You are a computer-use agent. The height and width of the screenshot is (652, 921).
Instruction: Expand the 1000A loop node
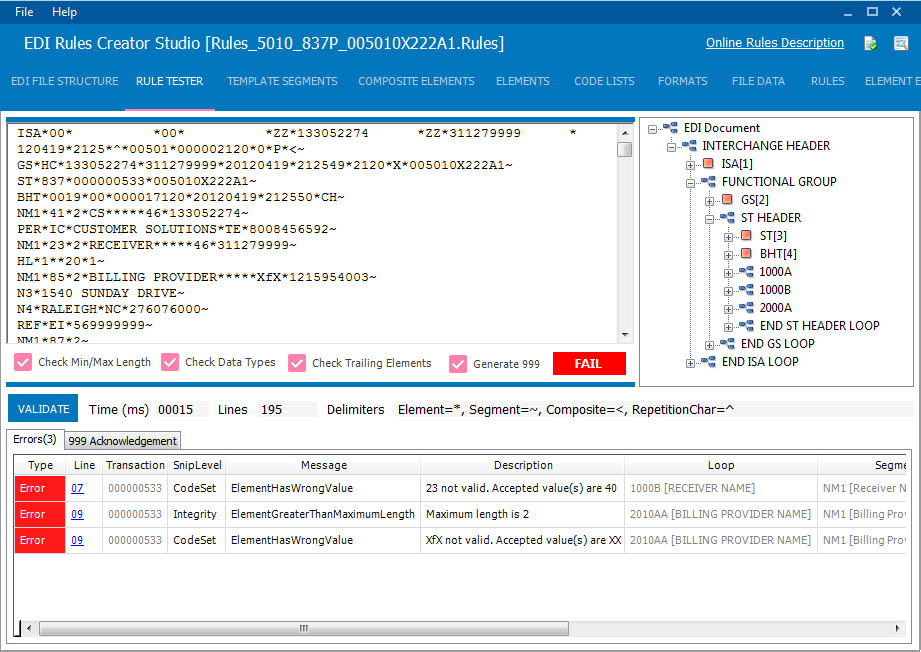728,274
